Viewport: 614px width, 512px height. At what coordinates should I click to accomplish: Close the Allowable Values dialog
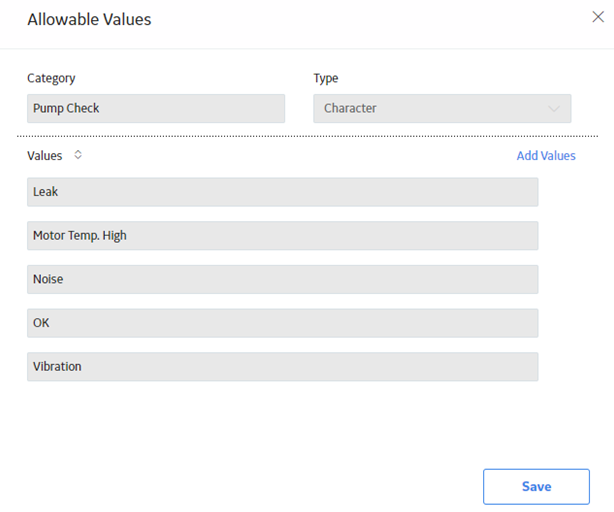(598, 17)
